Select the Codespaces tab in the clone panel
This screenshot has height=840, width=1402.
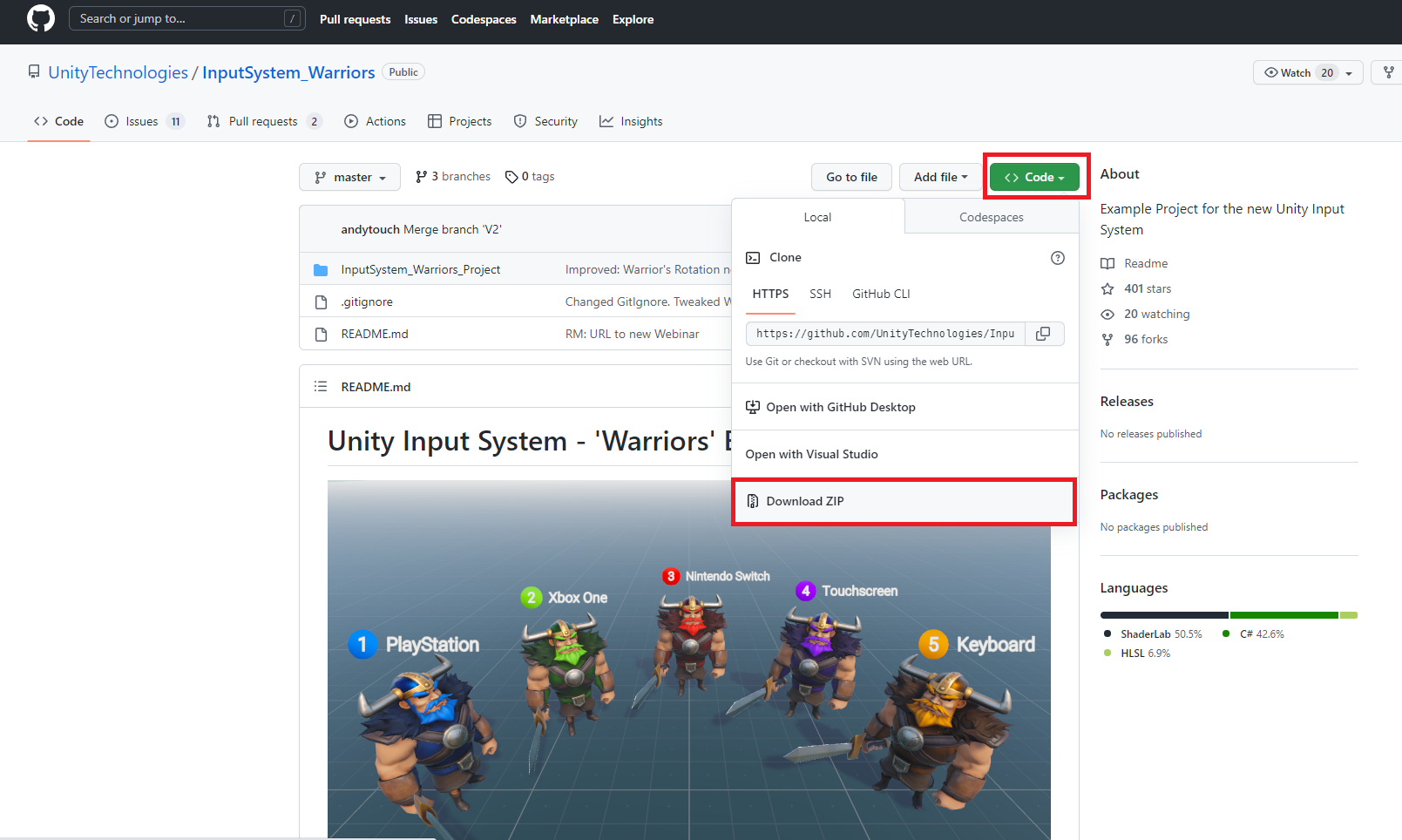coord(992,217)
